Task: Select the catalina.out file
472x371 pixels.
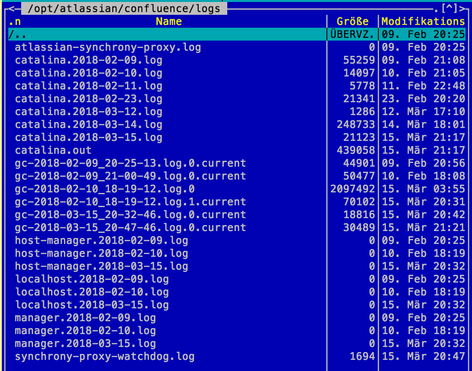Action: [53, 150]
